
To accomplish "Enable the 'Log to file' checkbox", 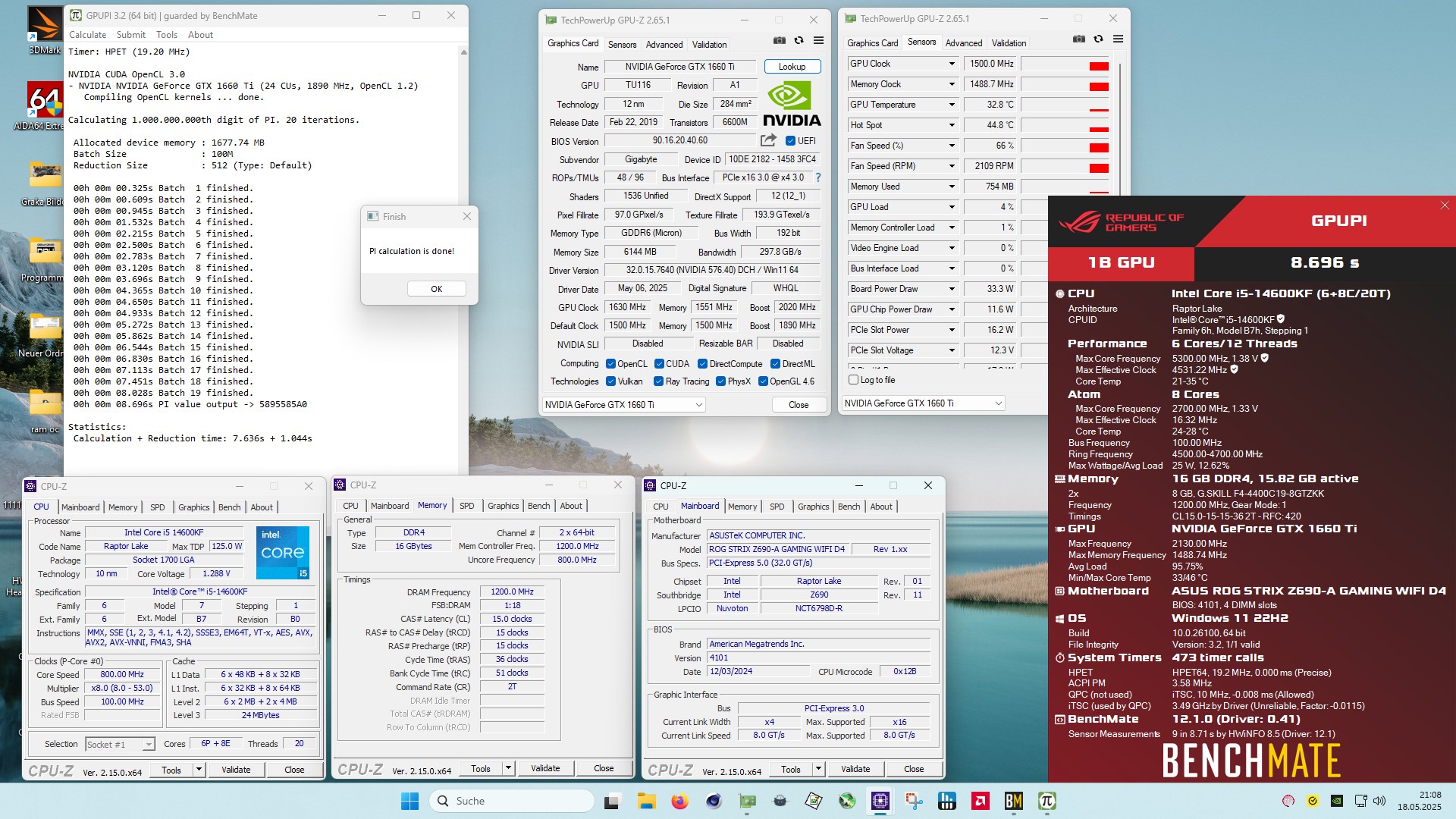I will coord(854,380).
